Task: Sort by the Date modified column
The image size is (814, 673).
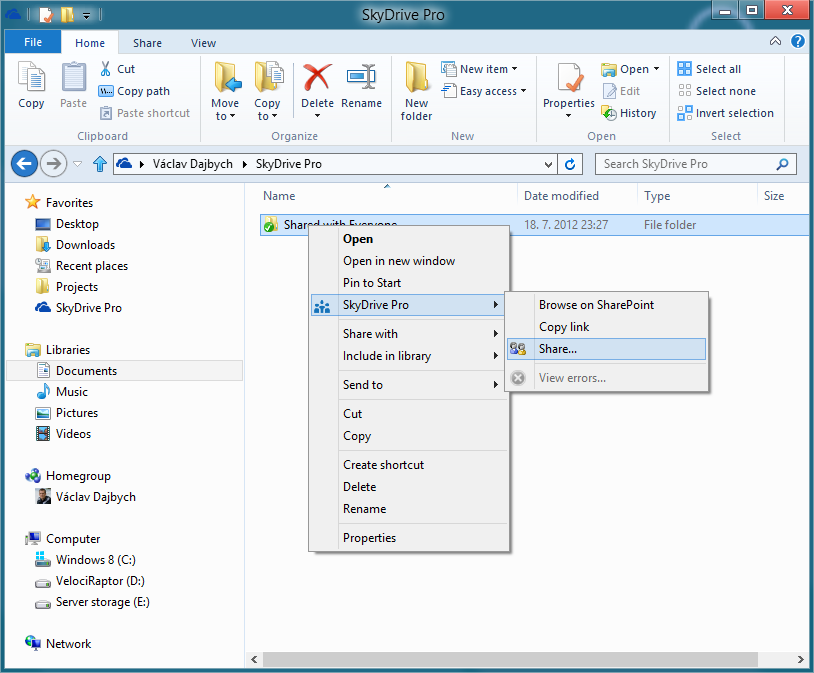Action: [561, 196]
